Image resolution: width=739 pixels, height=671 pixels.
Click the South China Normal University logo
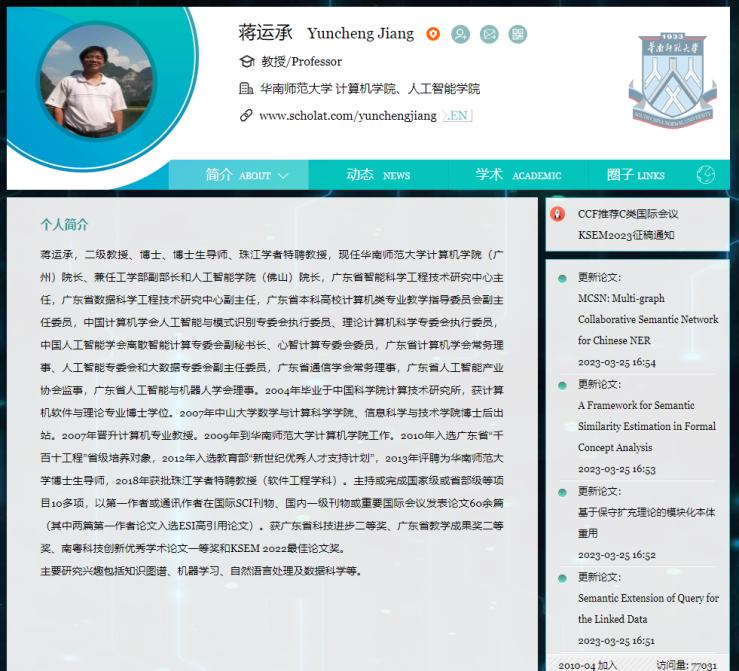click(672, 81)
